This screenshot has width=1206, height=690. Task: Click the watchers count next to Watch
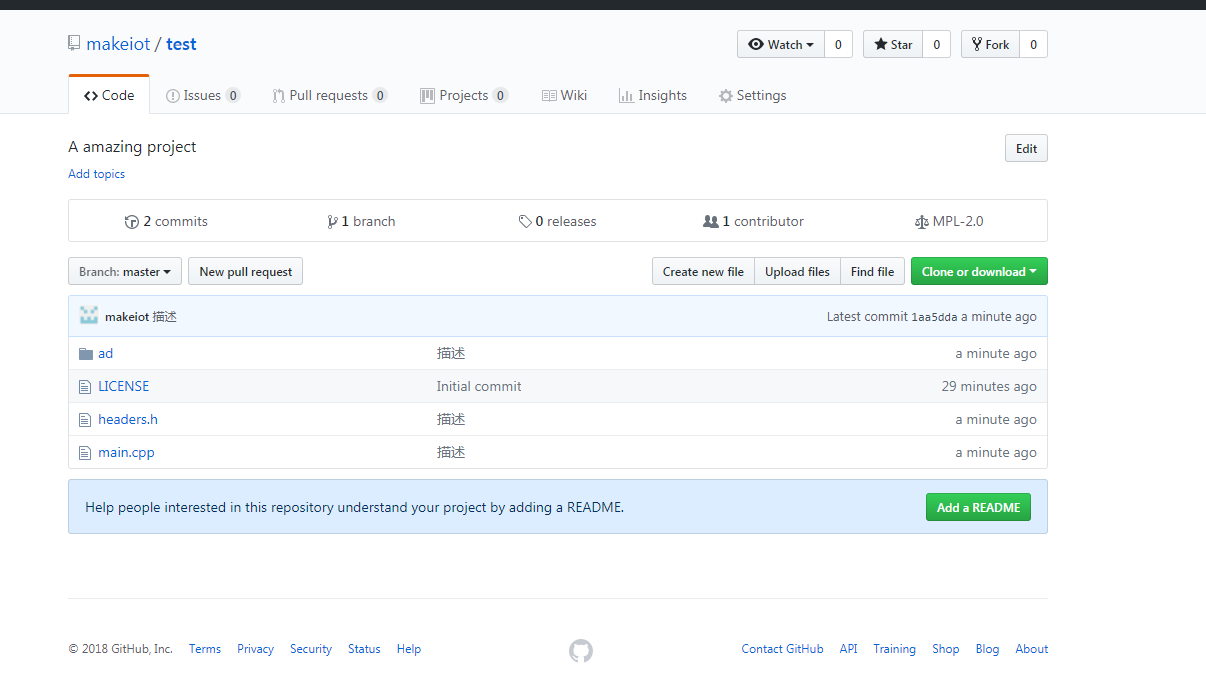(838, 44)
